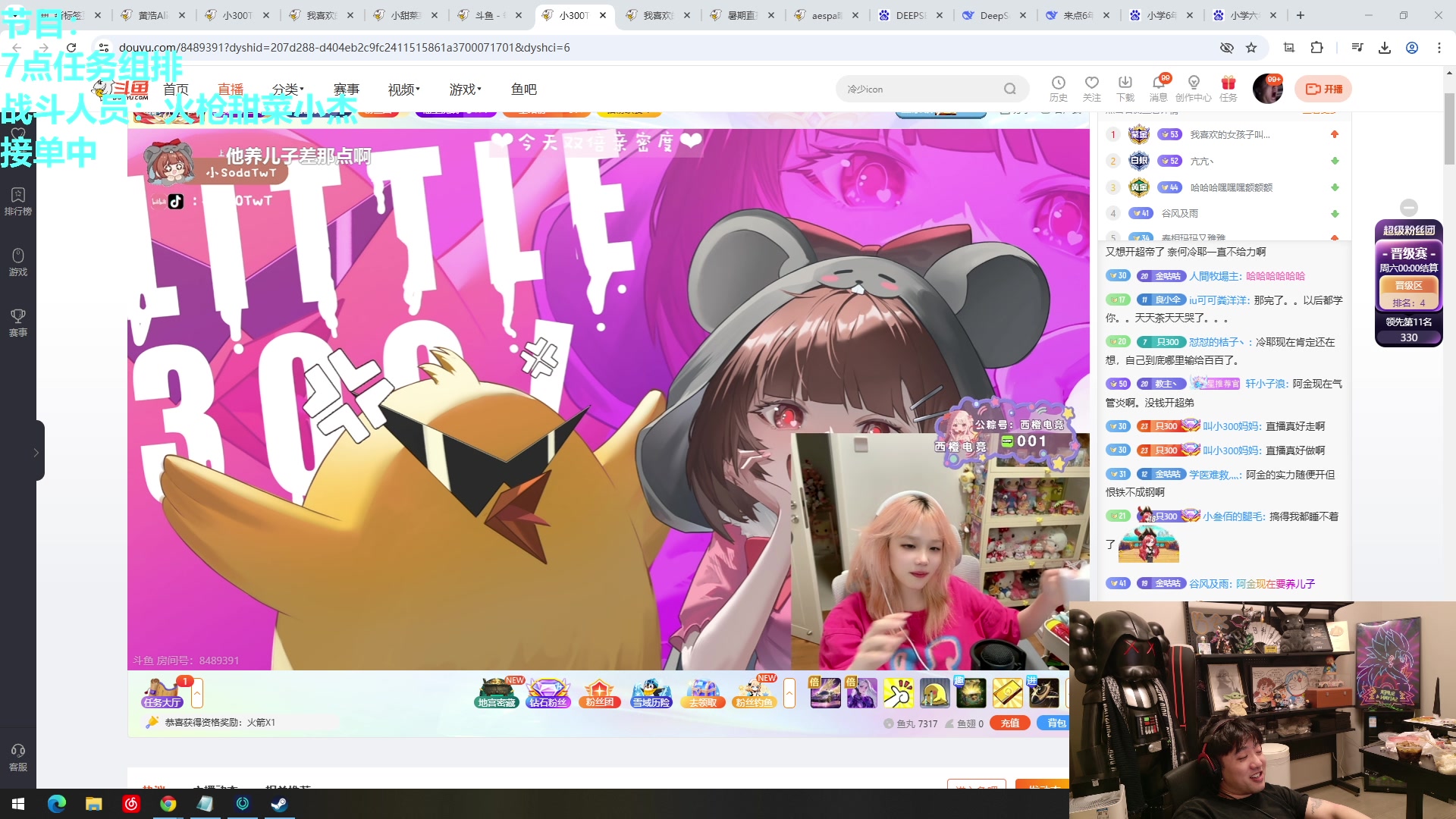Click the browser address bar
This screenshot has height=819, width=1456.
[x=660, y=48]
